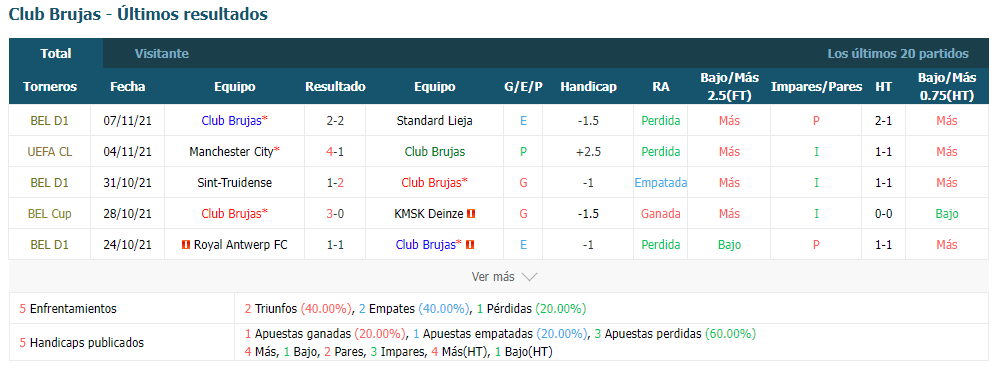This screenshot has height=371, width=996.
Task: Click red card icon after Club Brujas 24/10/21
Action: click(x=469, y=245)
